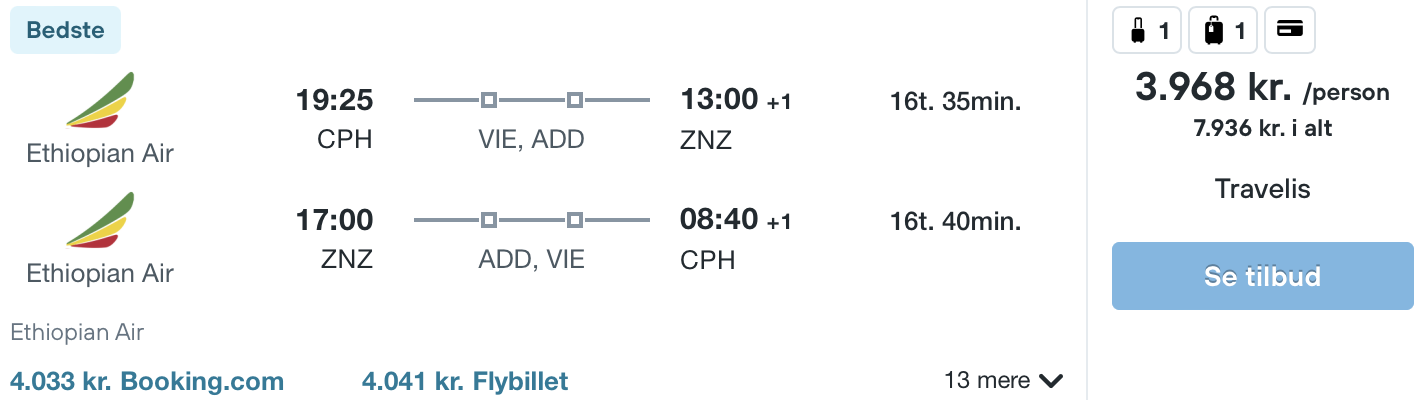Open the Se tilbud offer button
Screen dimensions: 1424x400
(x=1263, y=276)
